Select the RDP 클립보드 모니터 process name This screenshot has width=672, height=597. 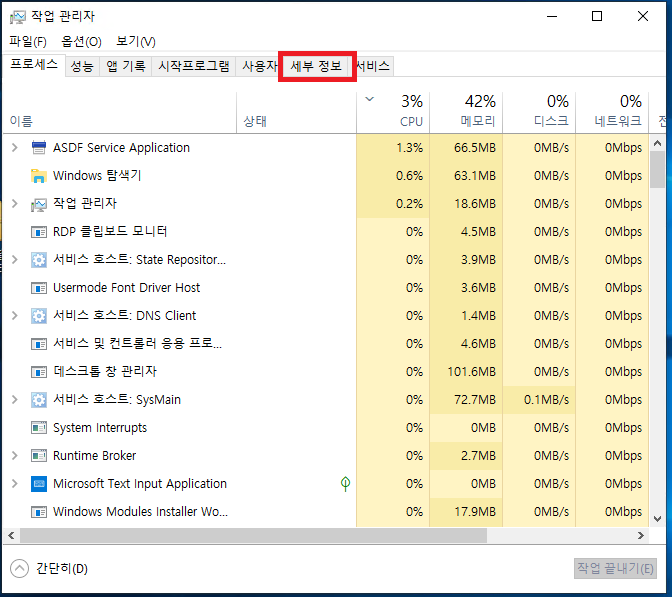tap(110, 231)
